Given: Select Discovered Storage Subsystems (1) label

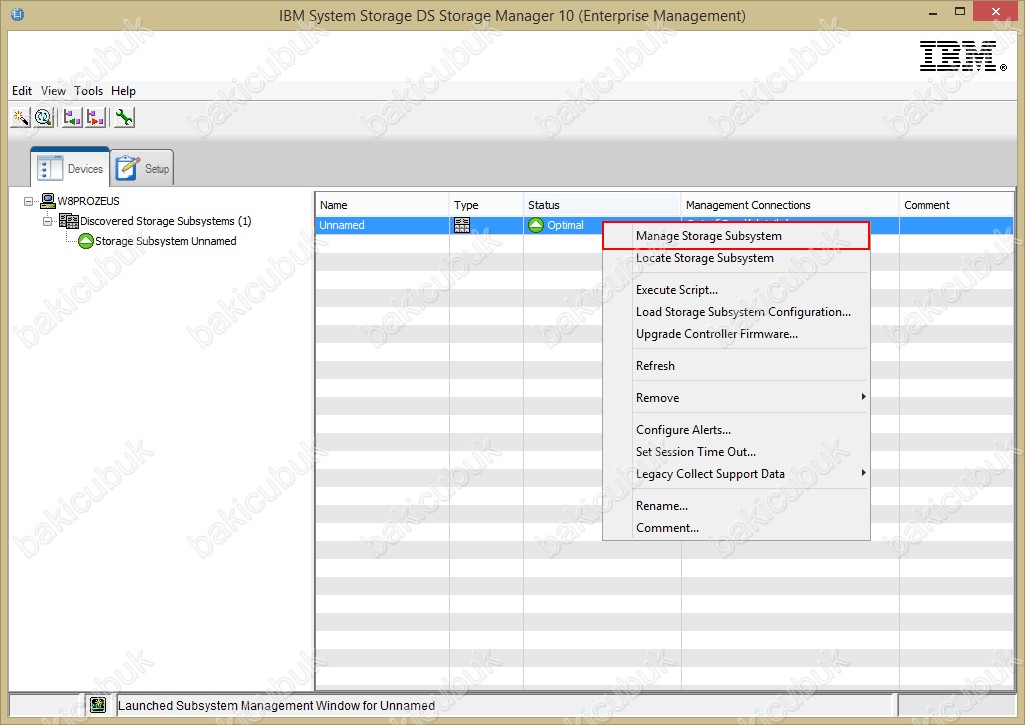Looking at the screenshot, I should tap(165, 221).
